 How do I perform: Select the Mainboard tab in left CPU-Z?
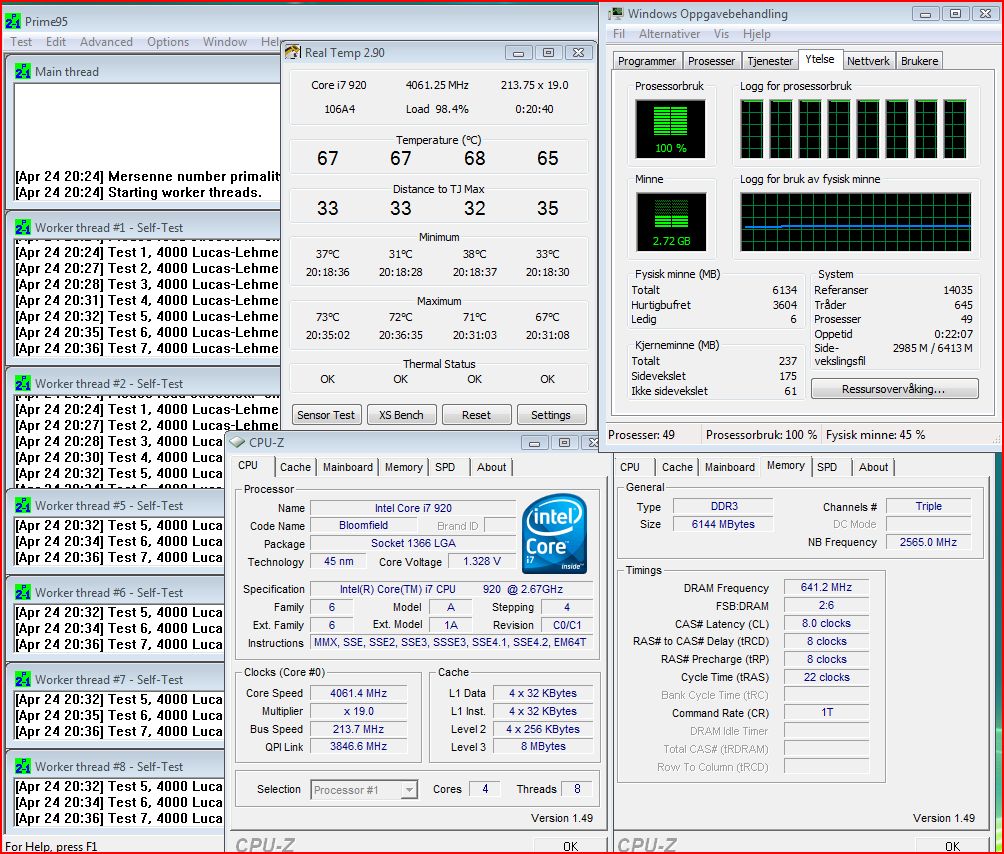348,467
